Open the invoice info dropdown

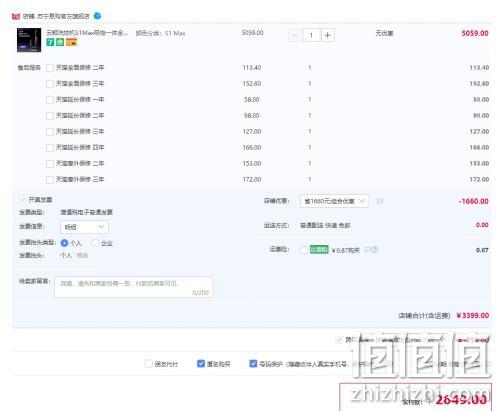coord(84,227)
